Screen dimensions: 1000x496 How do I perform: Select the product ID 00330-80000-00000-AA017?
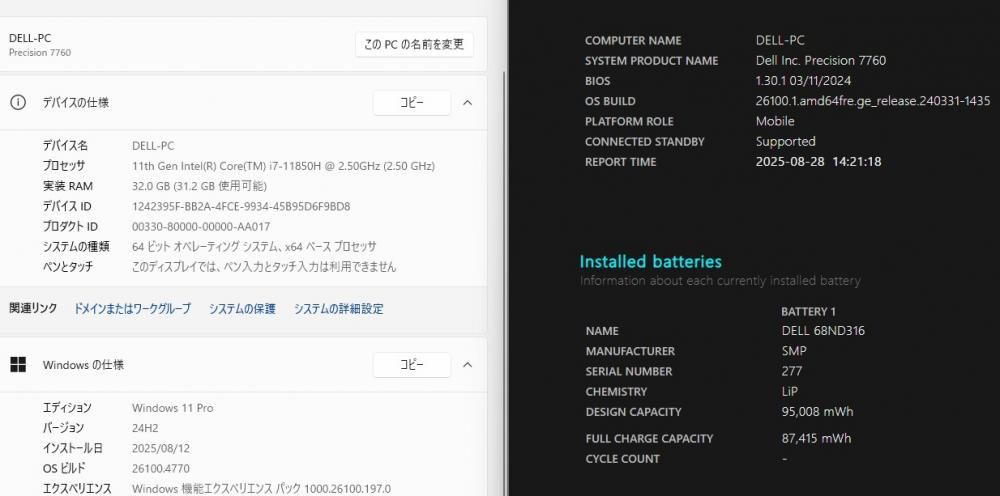(201, 226)
